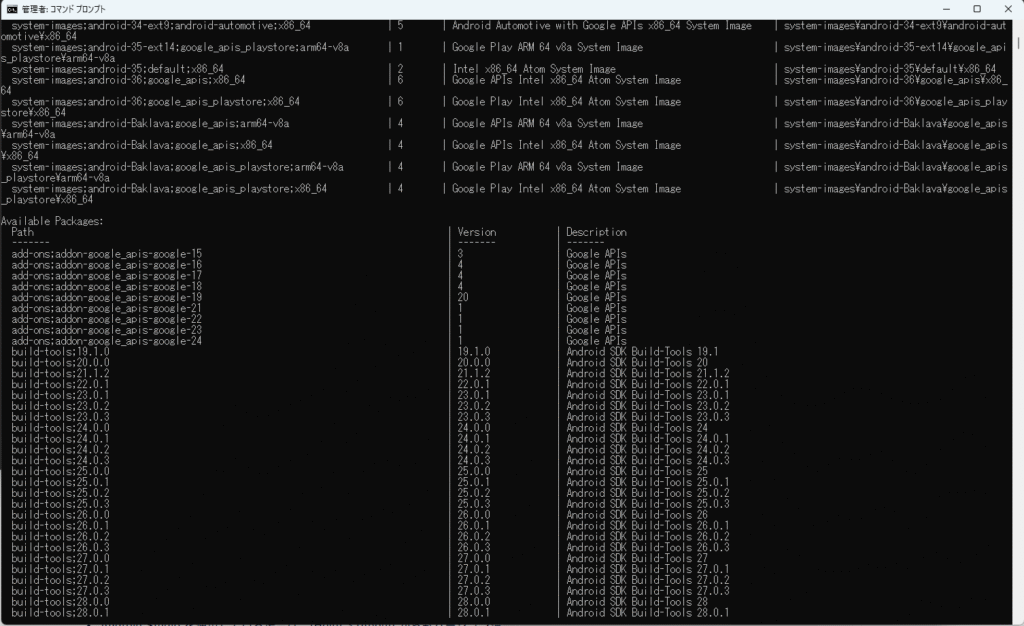Click description 'Android SDK Build-Tools 23.0.2'
The width and height of the screenshot is (1024, 626).
648,406
